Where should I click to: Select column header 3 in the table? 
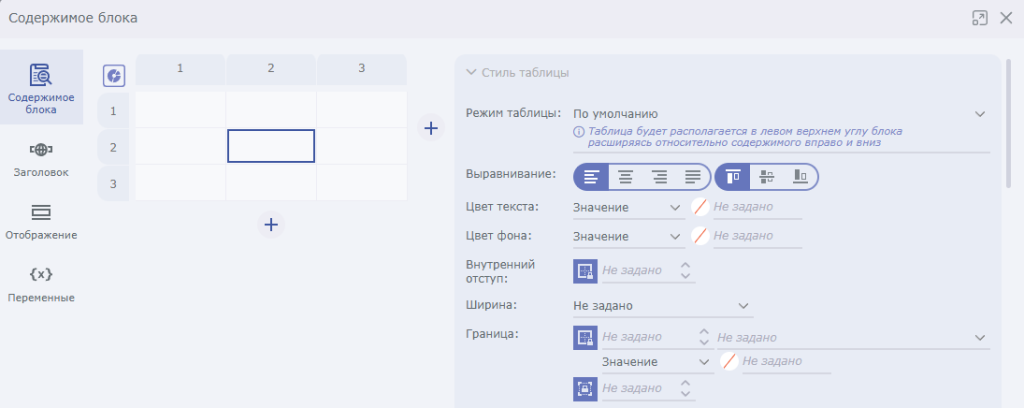pyautogui.click(x=361, y=68)
